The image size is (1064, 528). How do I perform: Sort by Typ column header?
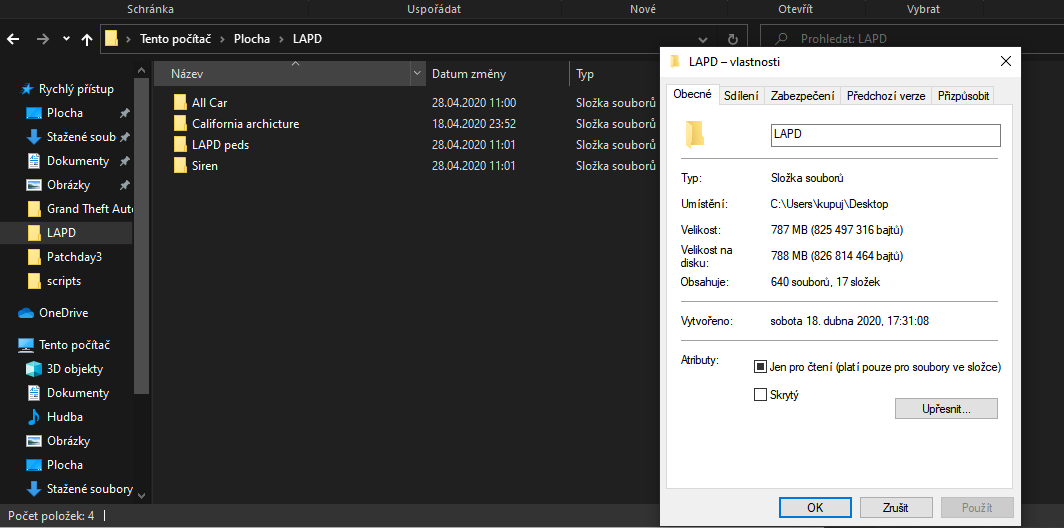[x=614, y=74]
